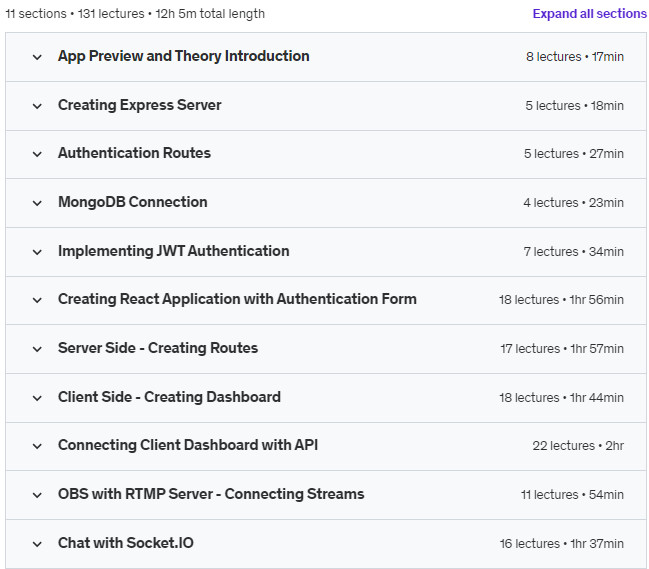Click the '17 lectures • 1hr 57min' text
This screenshot has width=649, height=569.
point(562,348)
